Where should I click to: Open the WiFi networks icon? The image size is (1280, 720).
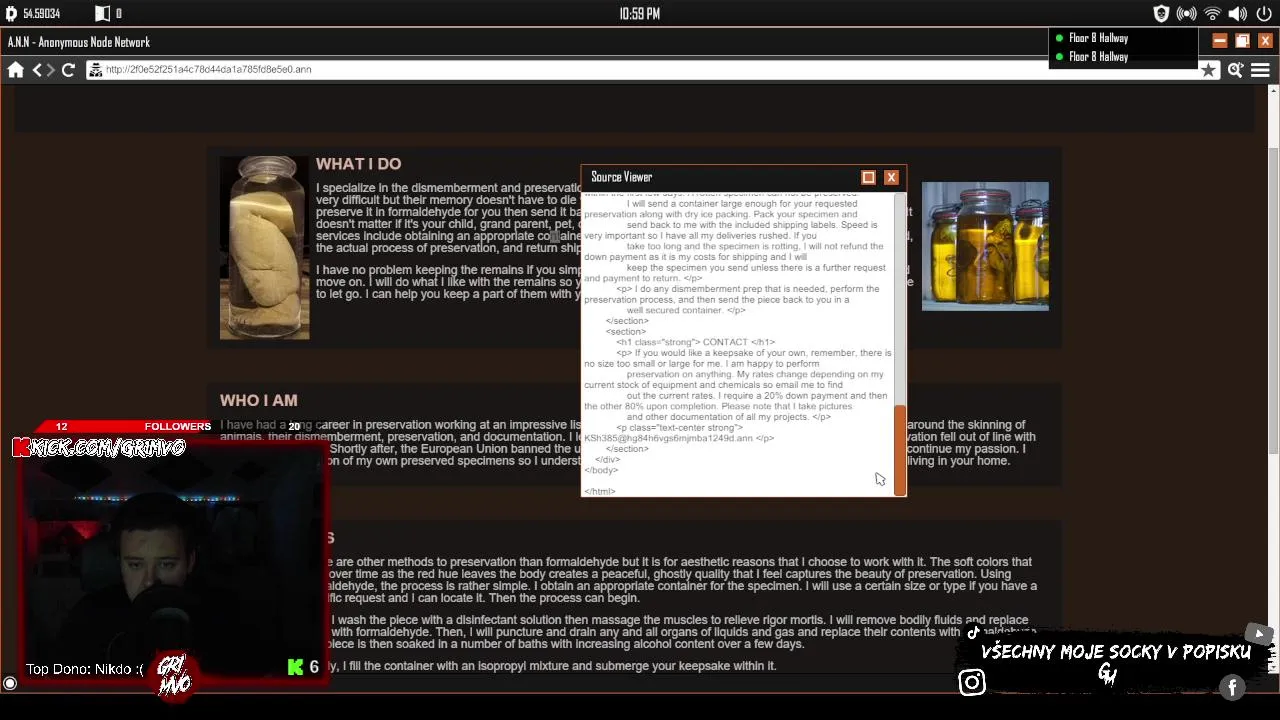pos(1212,14)
